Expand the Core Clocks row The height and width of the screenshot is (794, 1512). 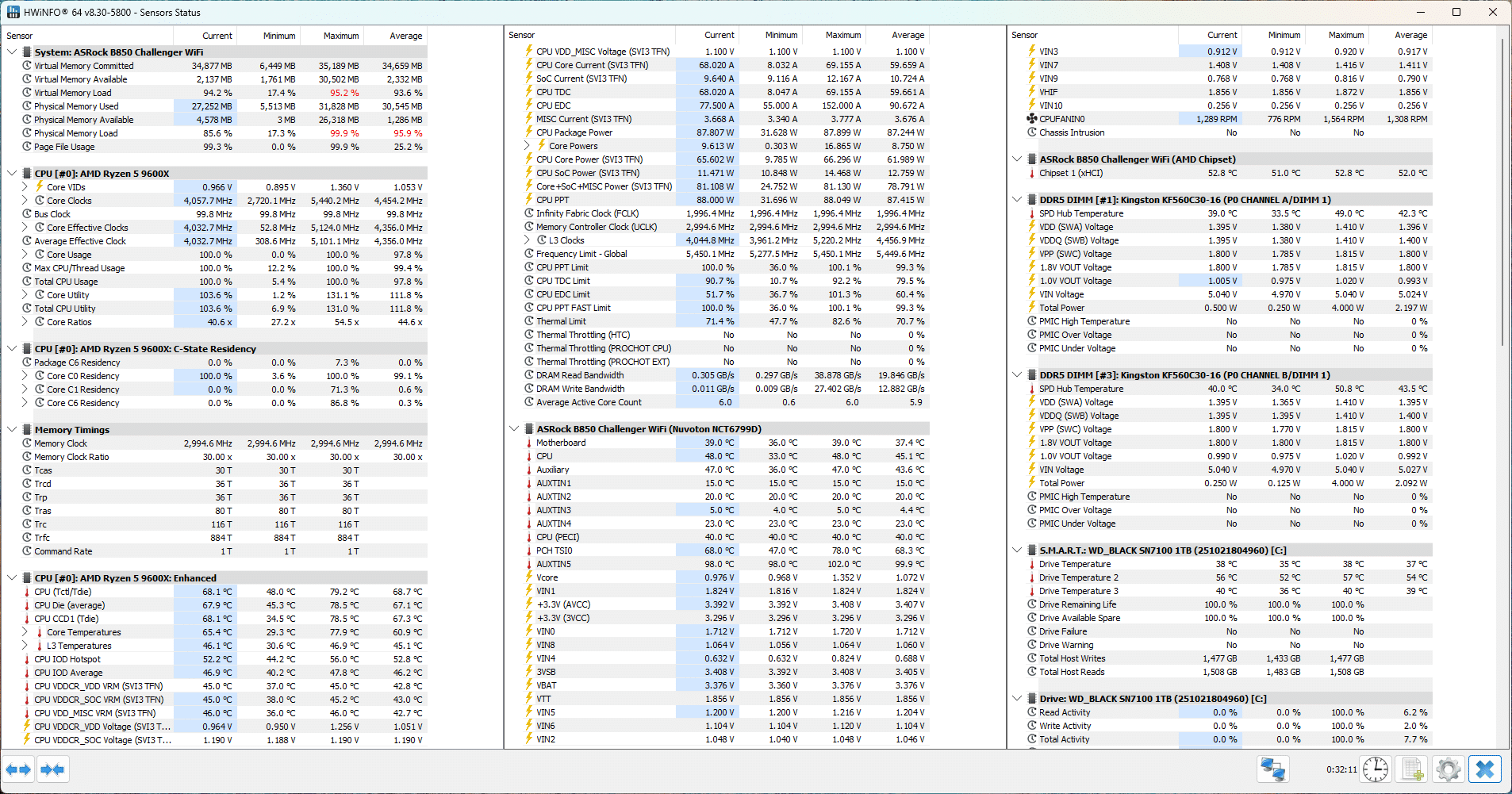(x=25, y=201)
